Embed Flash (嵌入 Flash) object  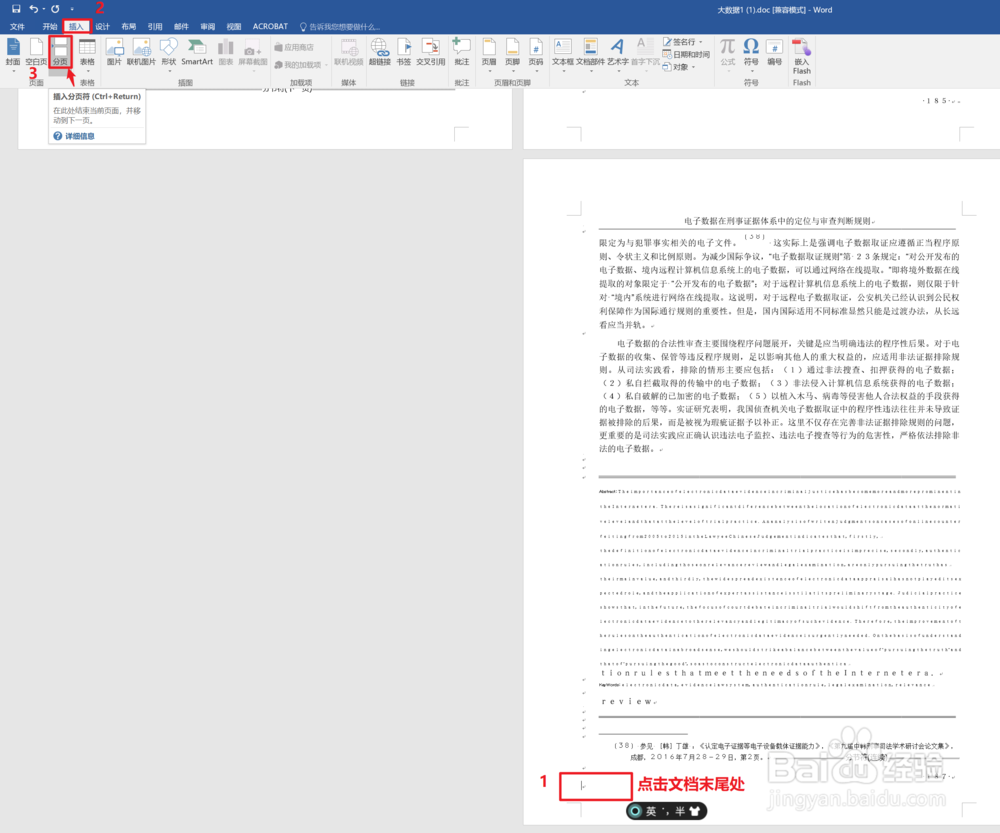pyautogui.click(x=802, y=55)
